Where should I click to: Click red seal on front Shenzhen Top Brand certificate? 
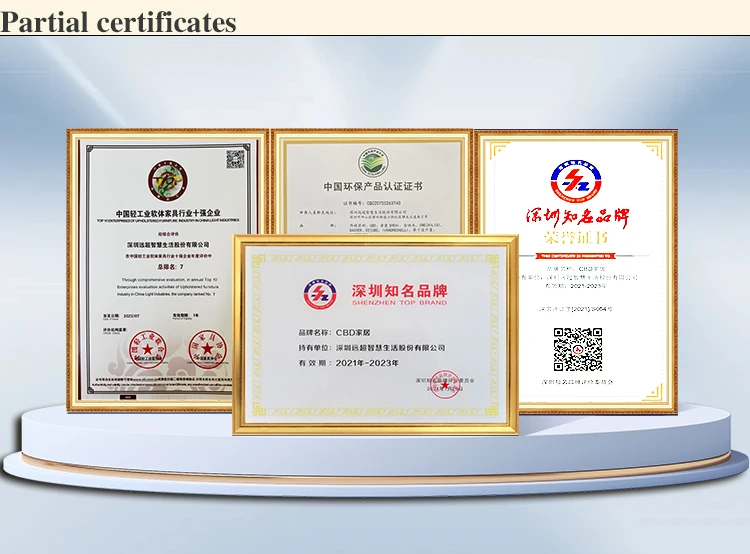445,384
